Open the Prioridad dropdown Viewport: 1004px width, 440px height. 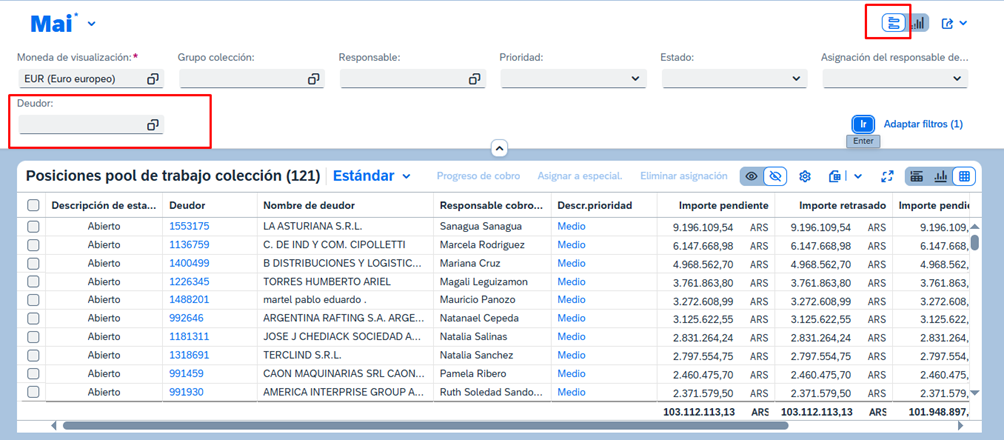click(x=636, y=79)
